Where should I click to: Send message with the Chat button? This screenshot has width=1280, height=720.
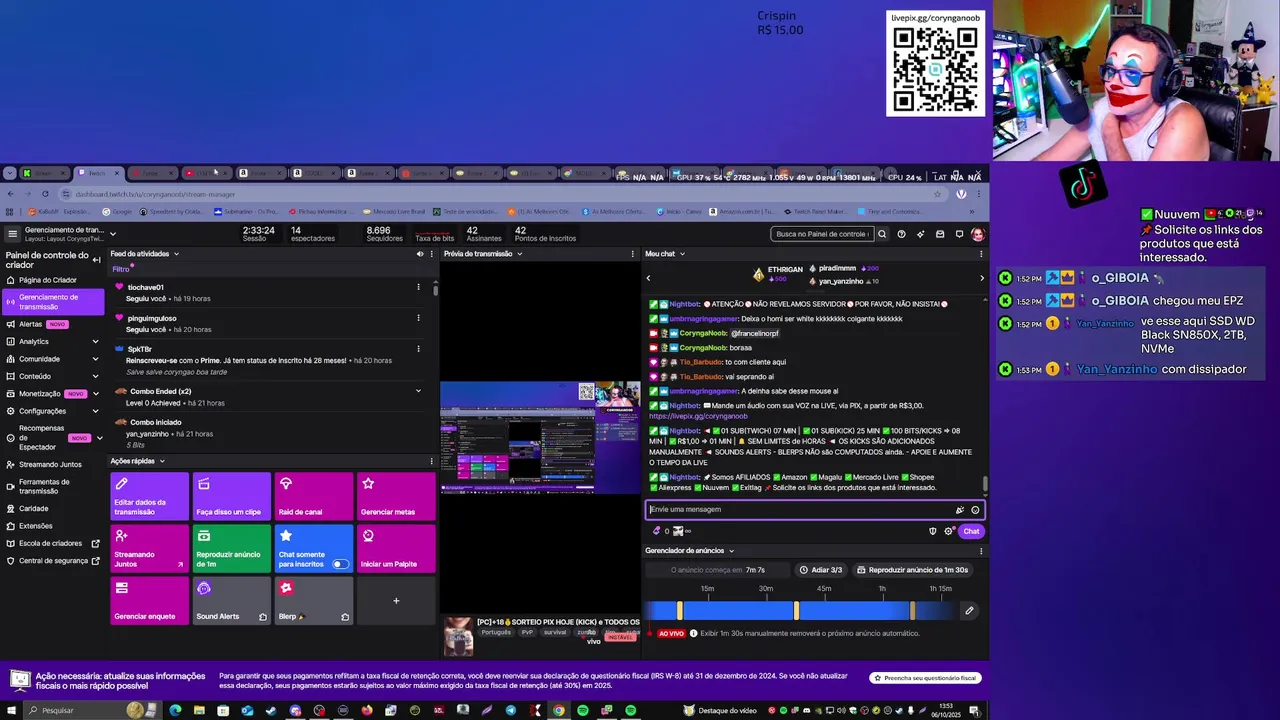click(x=971, y=531)
